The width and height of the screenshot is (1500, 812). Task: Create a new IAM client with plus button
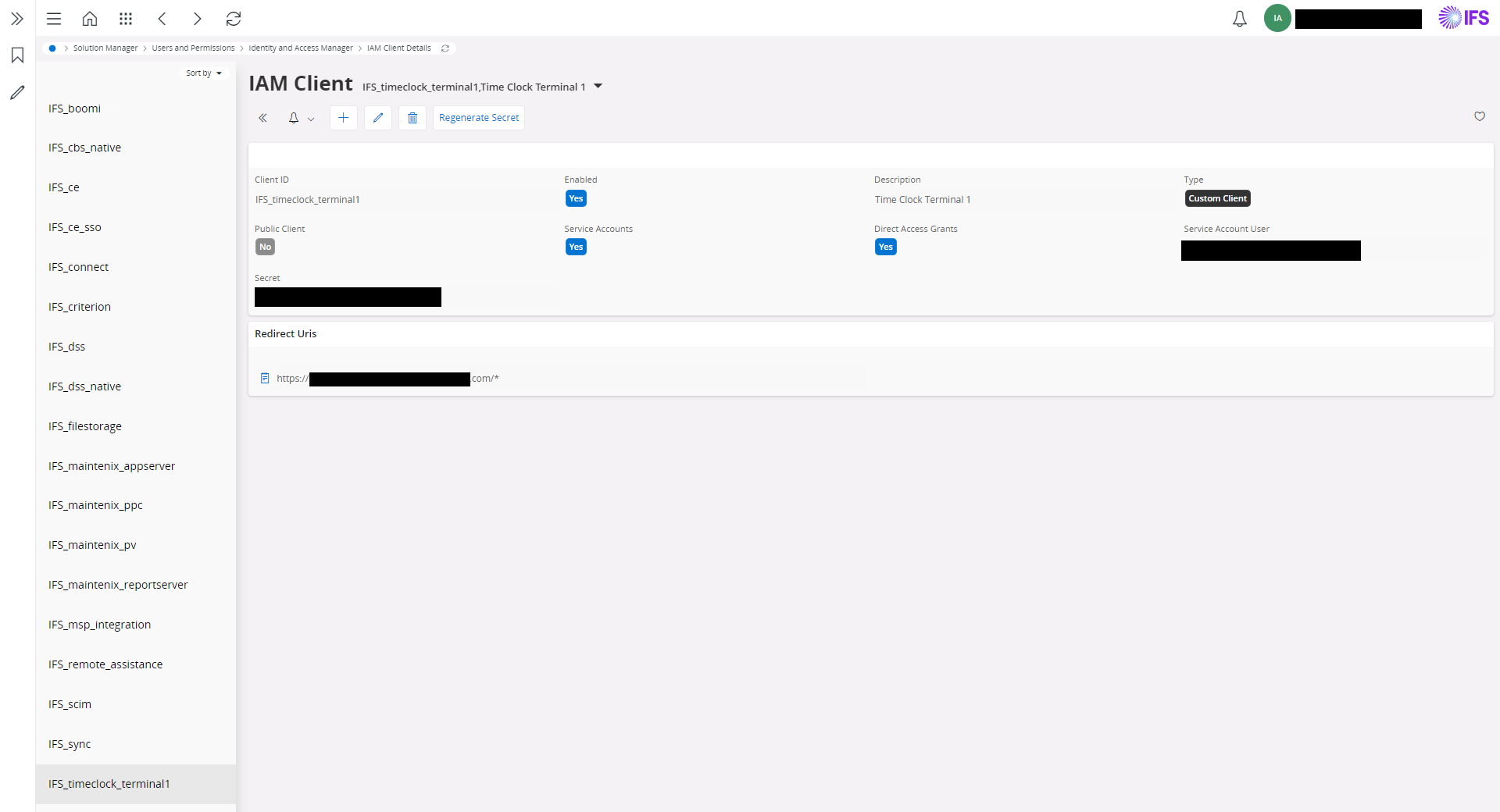(x=344, y=118)
